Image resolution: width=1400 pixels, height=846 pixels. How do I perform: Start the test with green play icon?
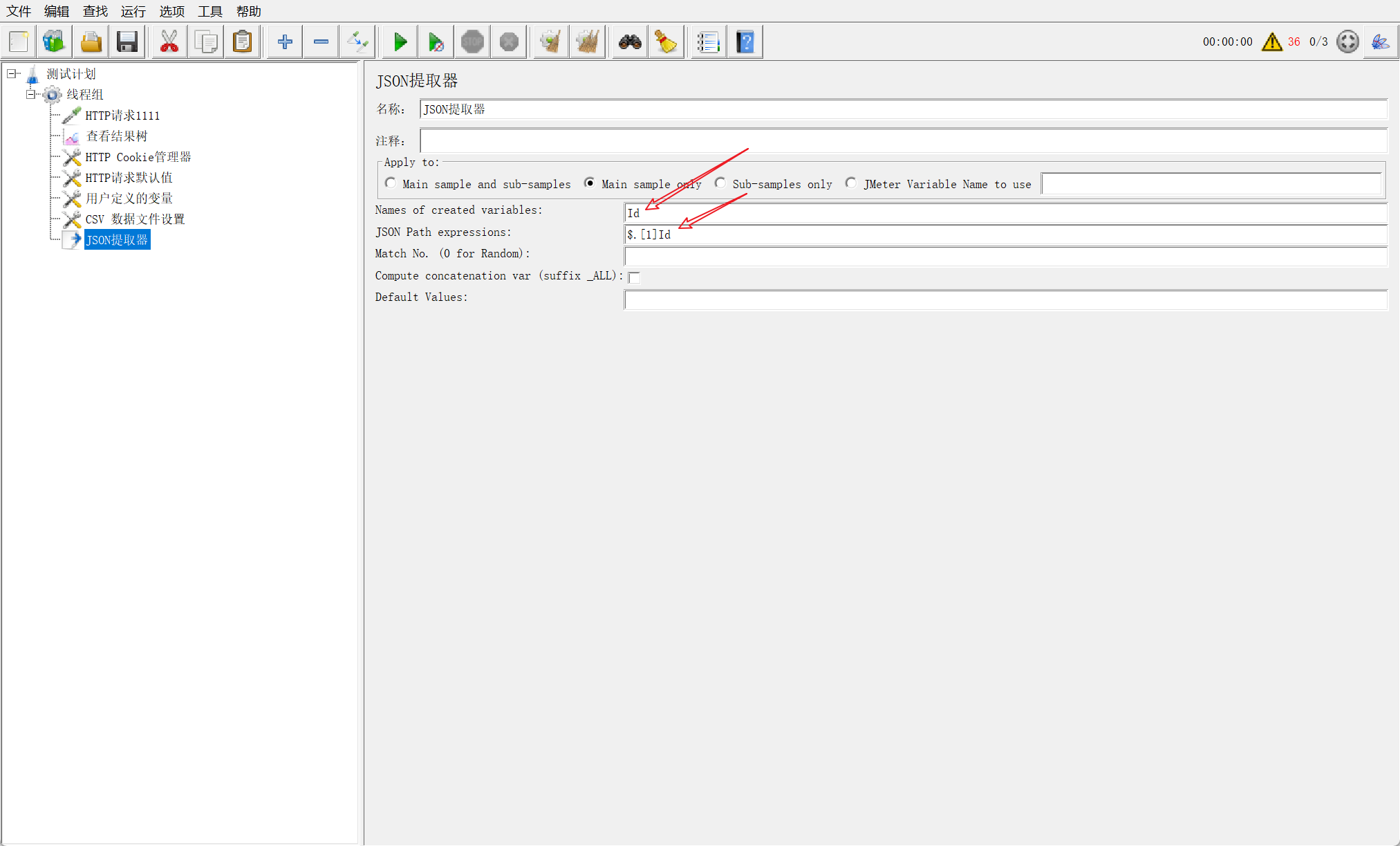pyautogui.click(x=400, y=42)
